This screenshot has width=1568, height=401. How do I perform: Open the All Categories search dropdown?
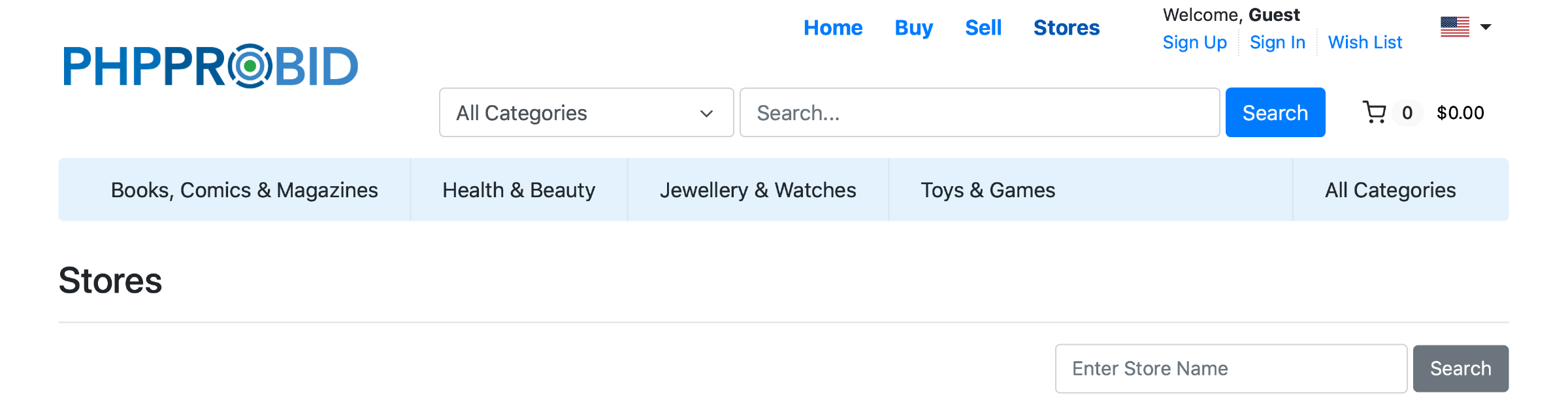586,112
